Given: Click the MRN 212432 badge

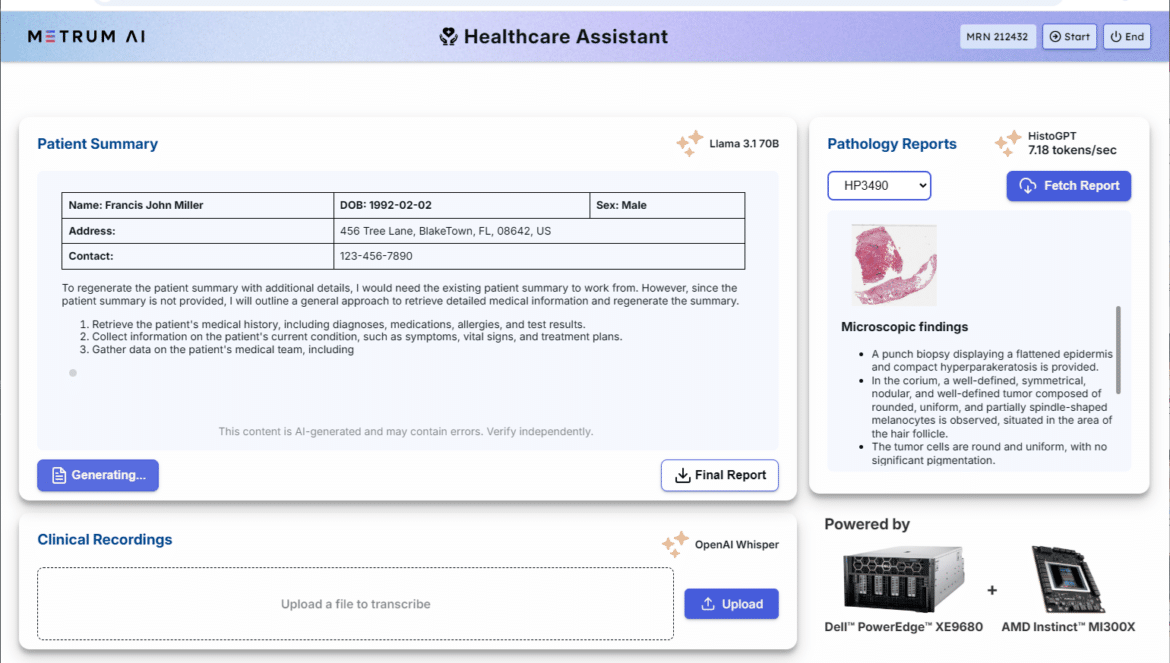Looking at the screenshot, I should pos(997,37).
